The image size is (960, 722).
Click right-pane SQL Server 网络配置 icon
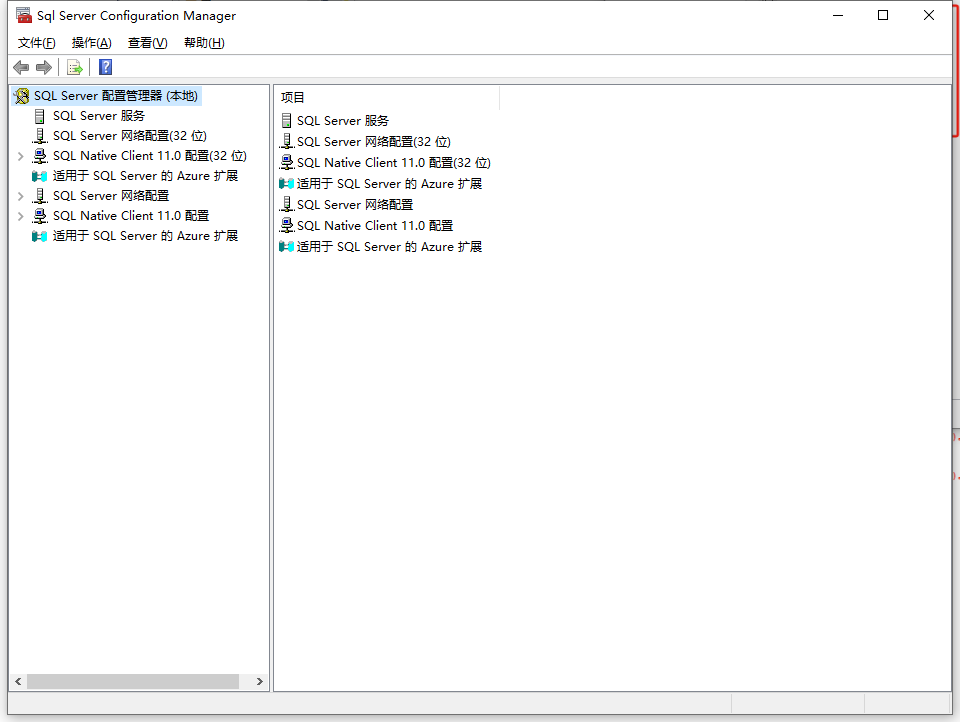(x=287, y=205)
